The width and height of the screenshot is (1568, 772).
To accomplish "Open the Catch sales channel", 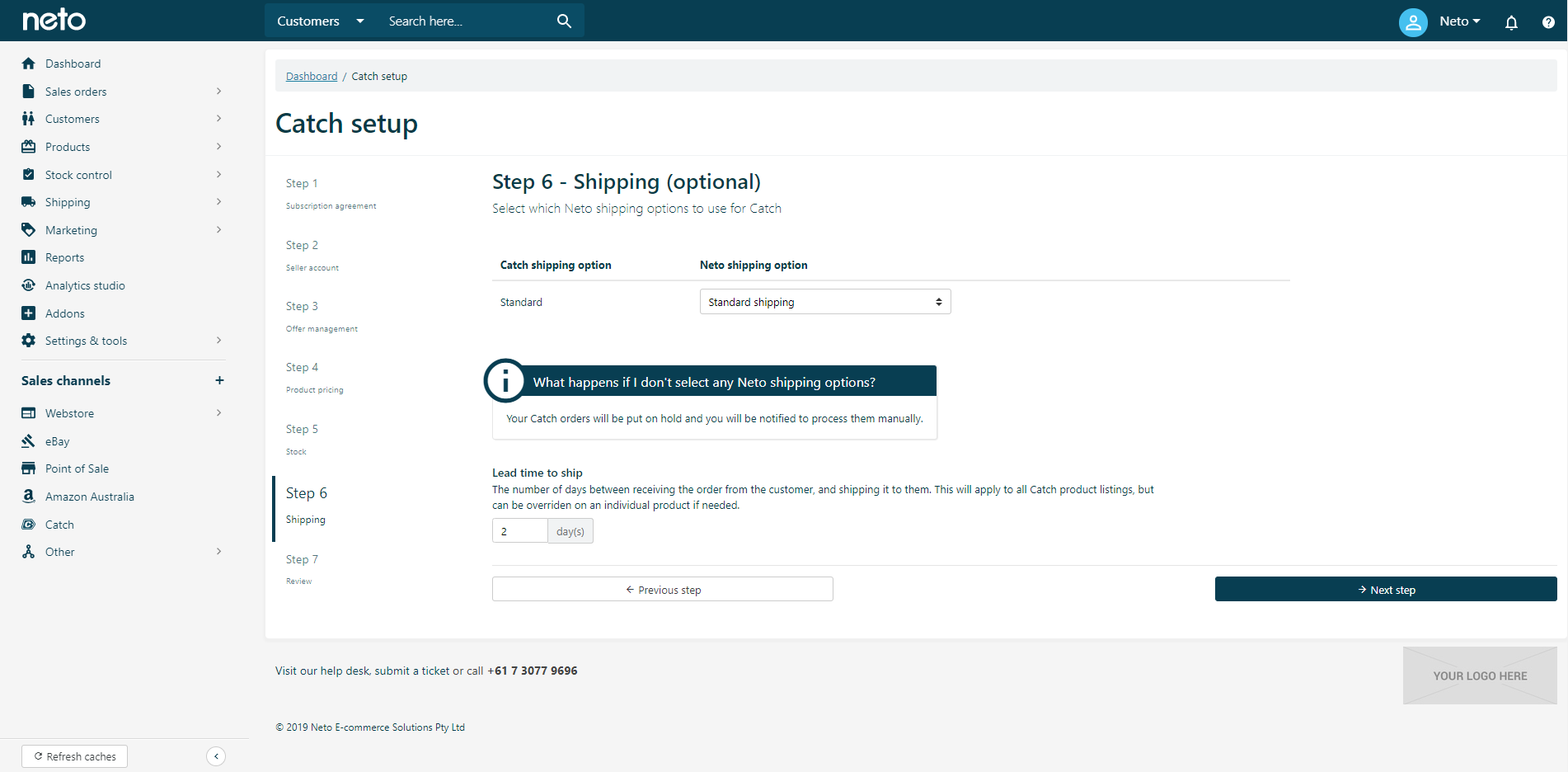I will tap(59, 525).
